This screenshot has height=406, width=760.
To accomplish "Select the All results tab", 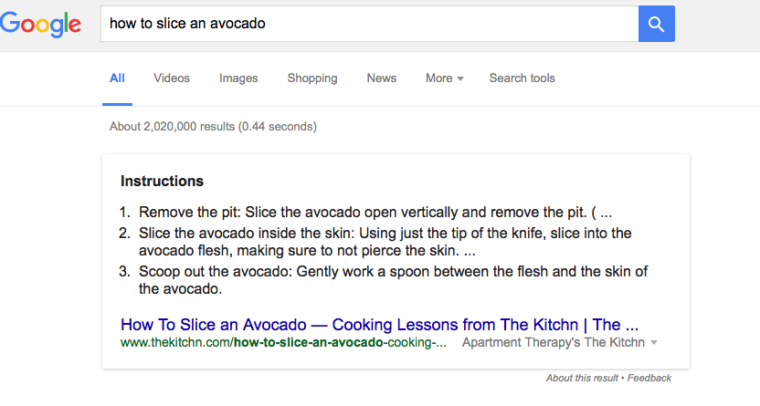I will [117, 78].
